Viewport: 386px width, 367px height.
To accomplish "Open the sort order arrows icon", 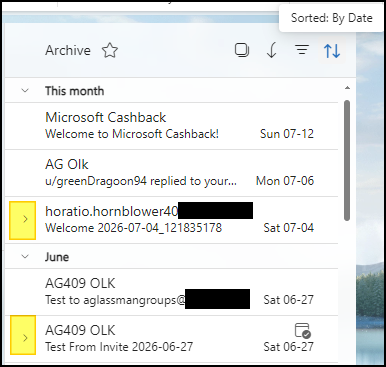I will pyautogui.click(x=332, y=51).
